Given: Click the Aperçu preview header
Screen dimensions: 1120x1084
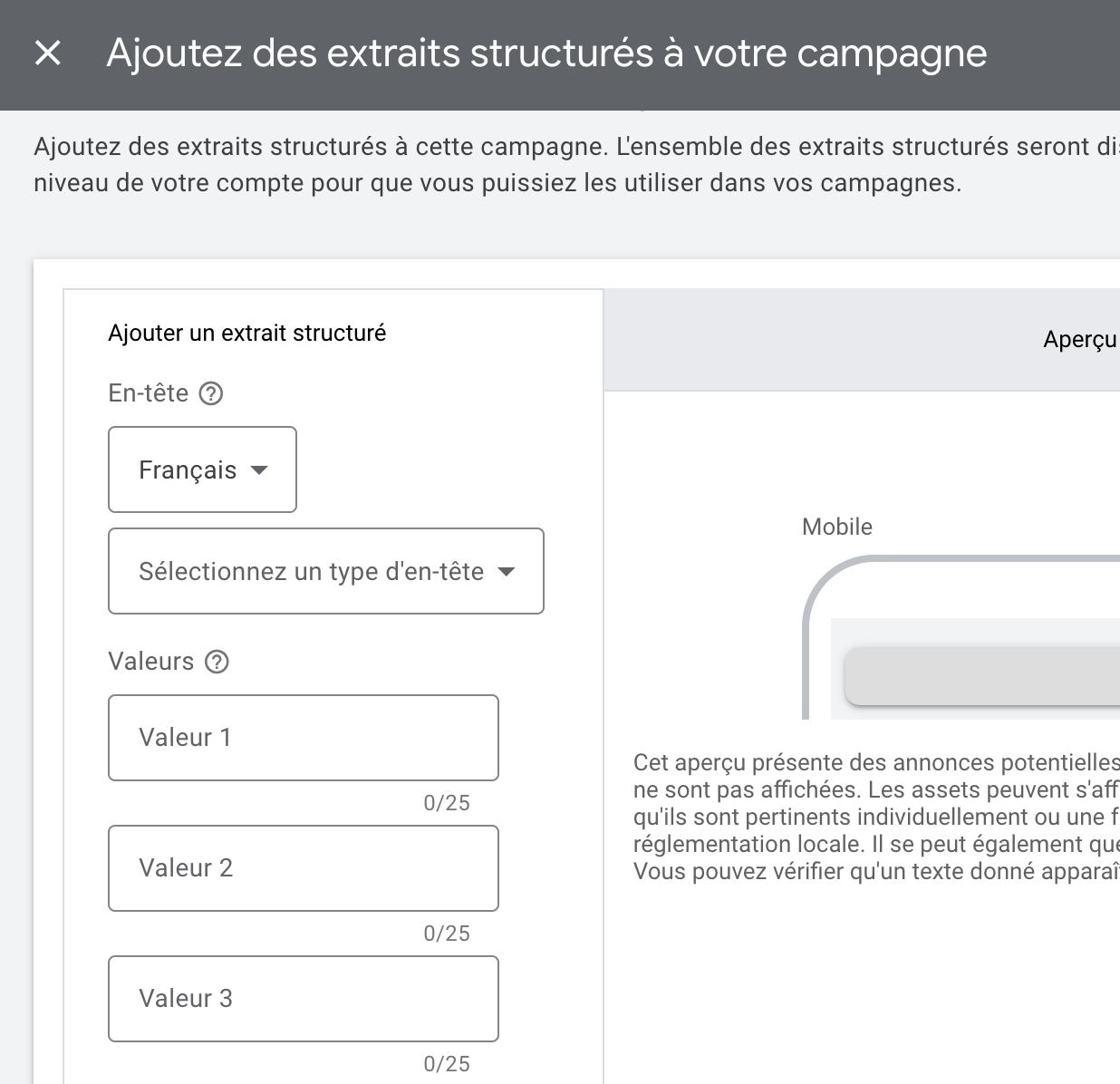Looking at the screenshot, I should point(1079,340).
